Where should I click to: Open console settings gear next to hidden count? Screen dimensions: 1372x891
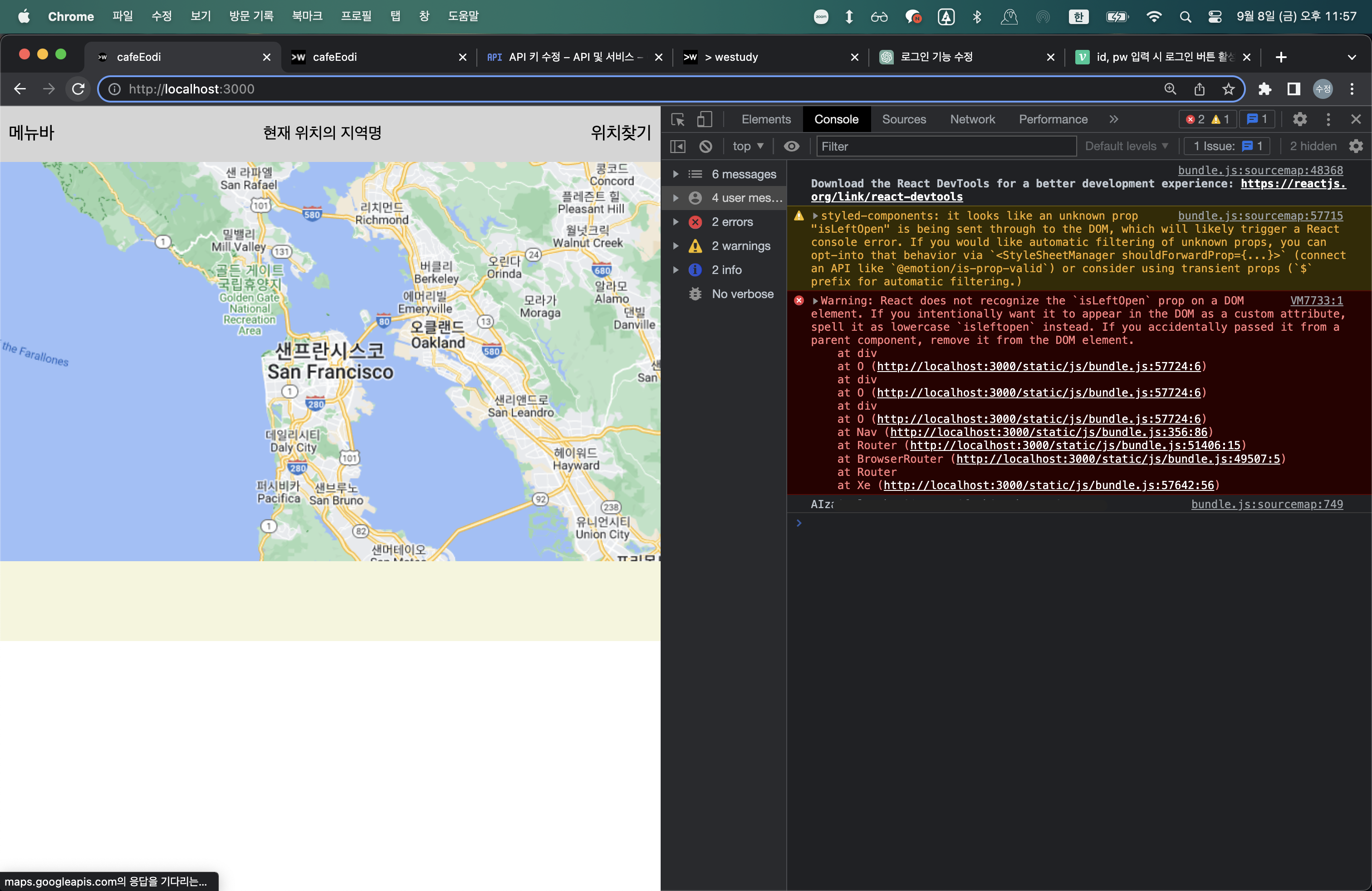(1356, 147)
